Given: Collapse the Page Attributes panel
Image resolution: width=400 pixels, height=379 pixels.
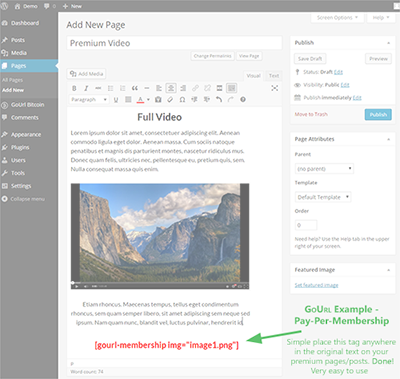Looking at the screenshot, I should pyautogui.click(x=388, y=139).
